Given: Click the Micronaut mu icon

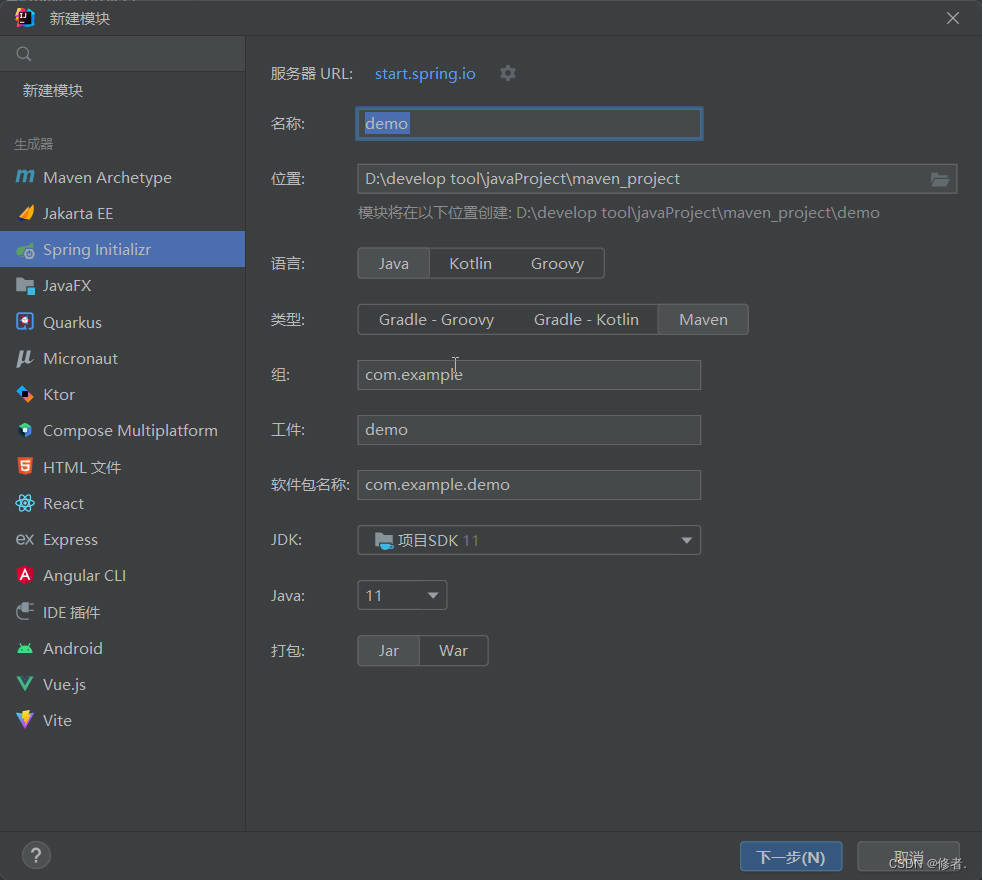Looking at the screenshot, I should pos(25,358).
